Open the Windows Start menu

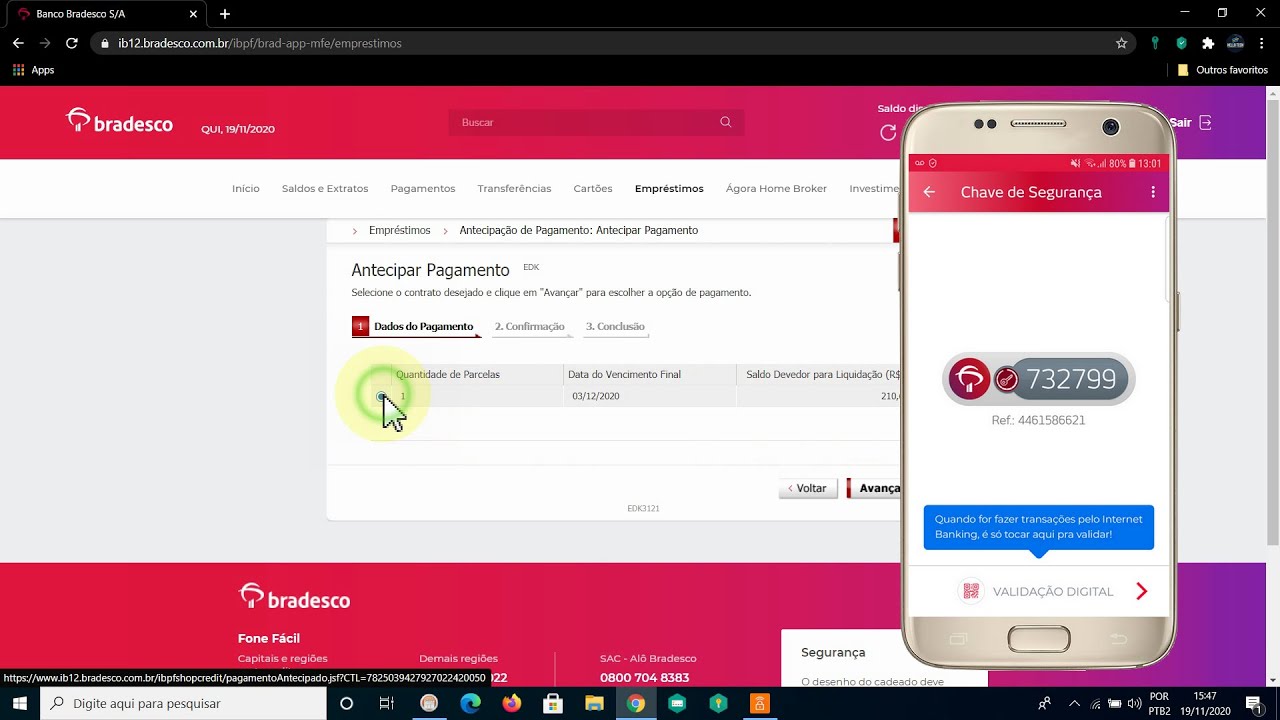(19, 703)
